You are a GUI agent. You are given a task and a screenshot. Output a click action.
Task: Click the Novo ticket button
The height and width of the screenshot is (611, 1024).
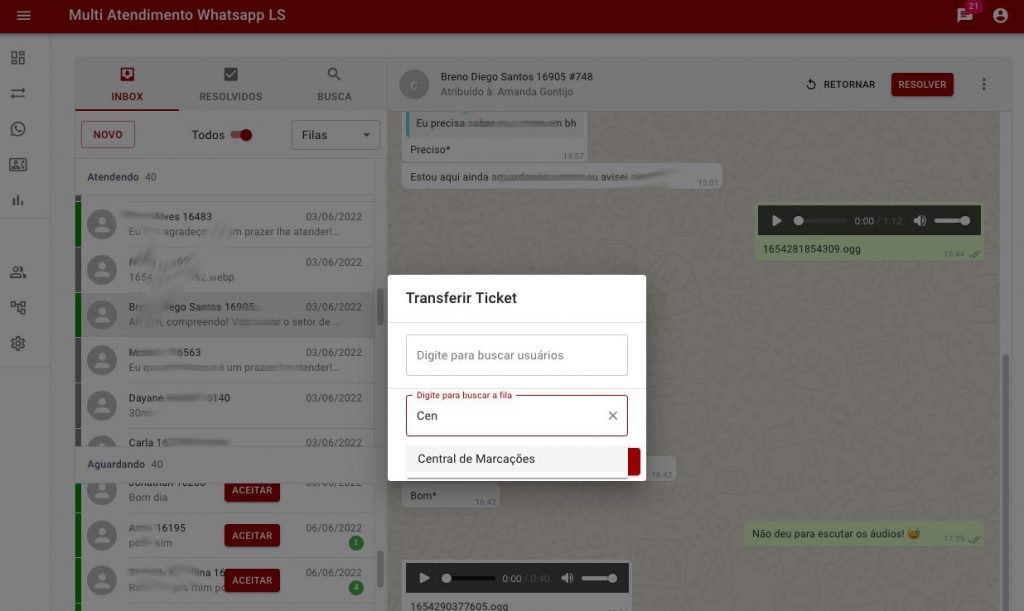tap(108, 135)
